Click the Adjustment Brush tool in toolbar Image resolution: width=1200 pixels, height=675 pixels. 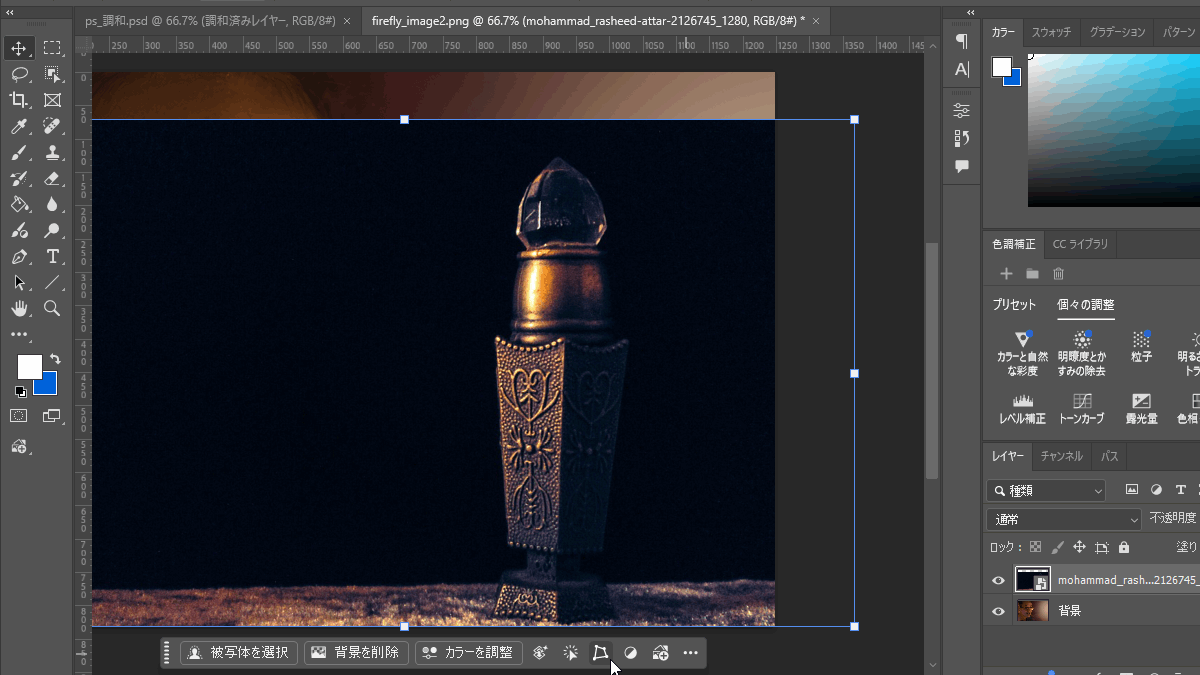18,230
